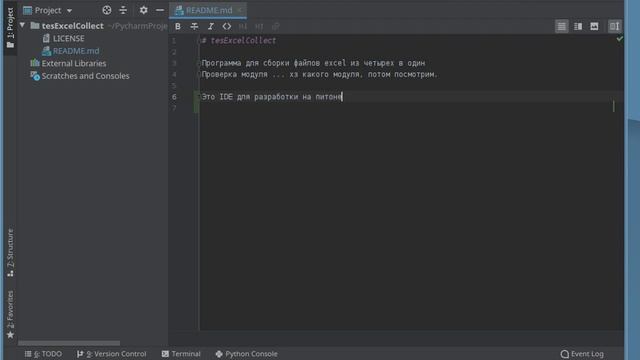Viewport: 640px width, 360px height.
Task: Select the tesExcelCollect root folder
Action: pos(72,26)
